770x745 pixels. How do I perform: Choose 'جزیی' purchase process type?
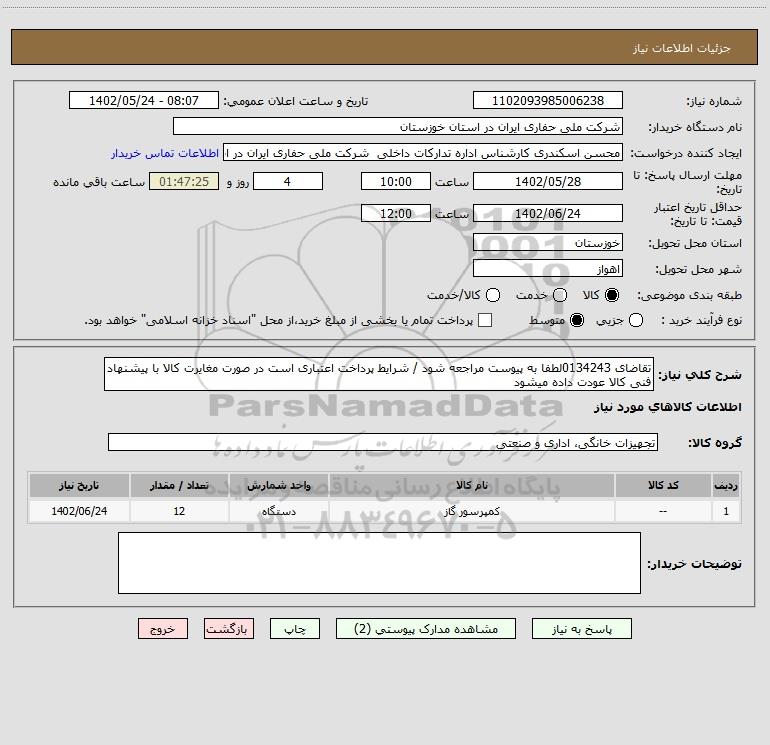point(637,320)
